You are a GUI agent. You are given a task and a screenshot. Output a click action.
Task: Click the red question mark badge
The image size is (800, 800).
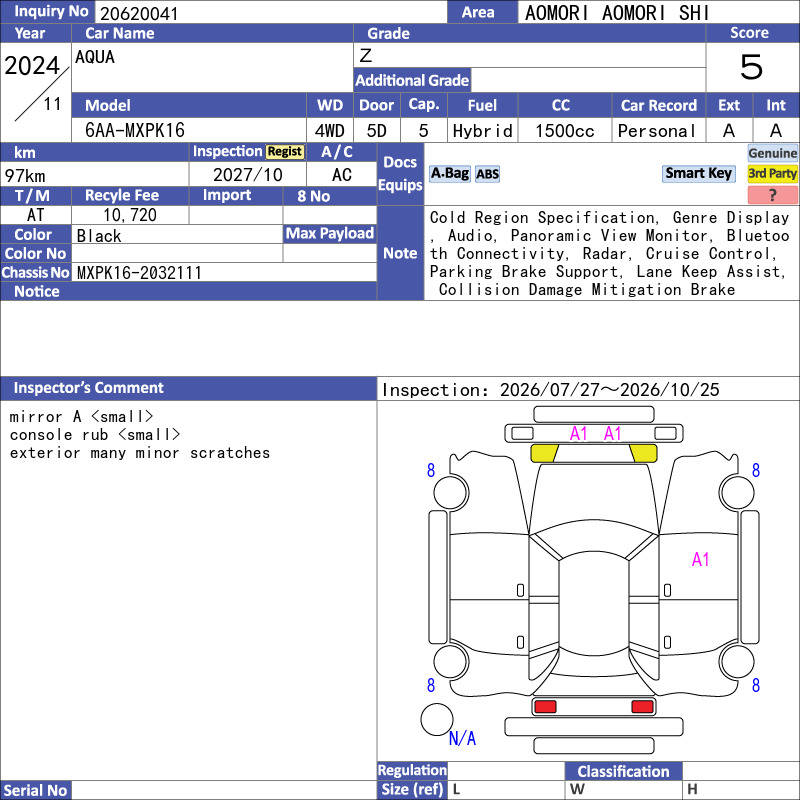coord(772,195)
